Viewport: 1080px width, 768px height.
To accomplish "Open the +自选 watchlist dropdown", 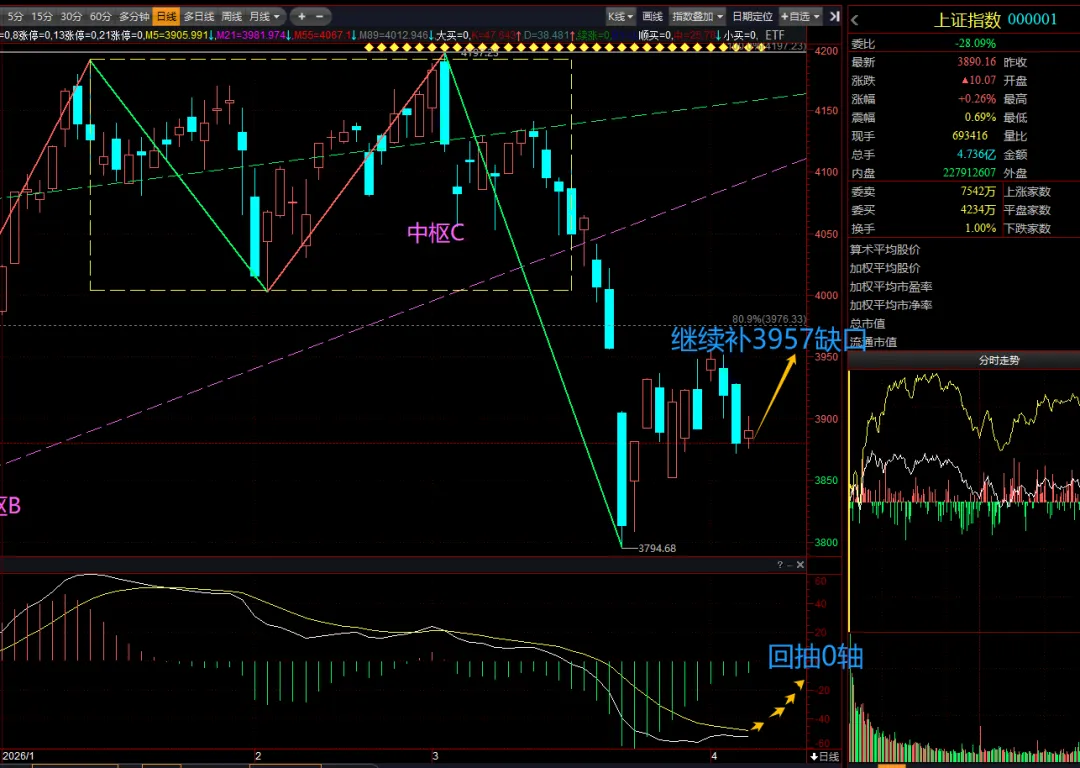I will [800, 16].
